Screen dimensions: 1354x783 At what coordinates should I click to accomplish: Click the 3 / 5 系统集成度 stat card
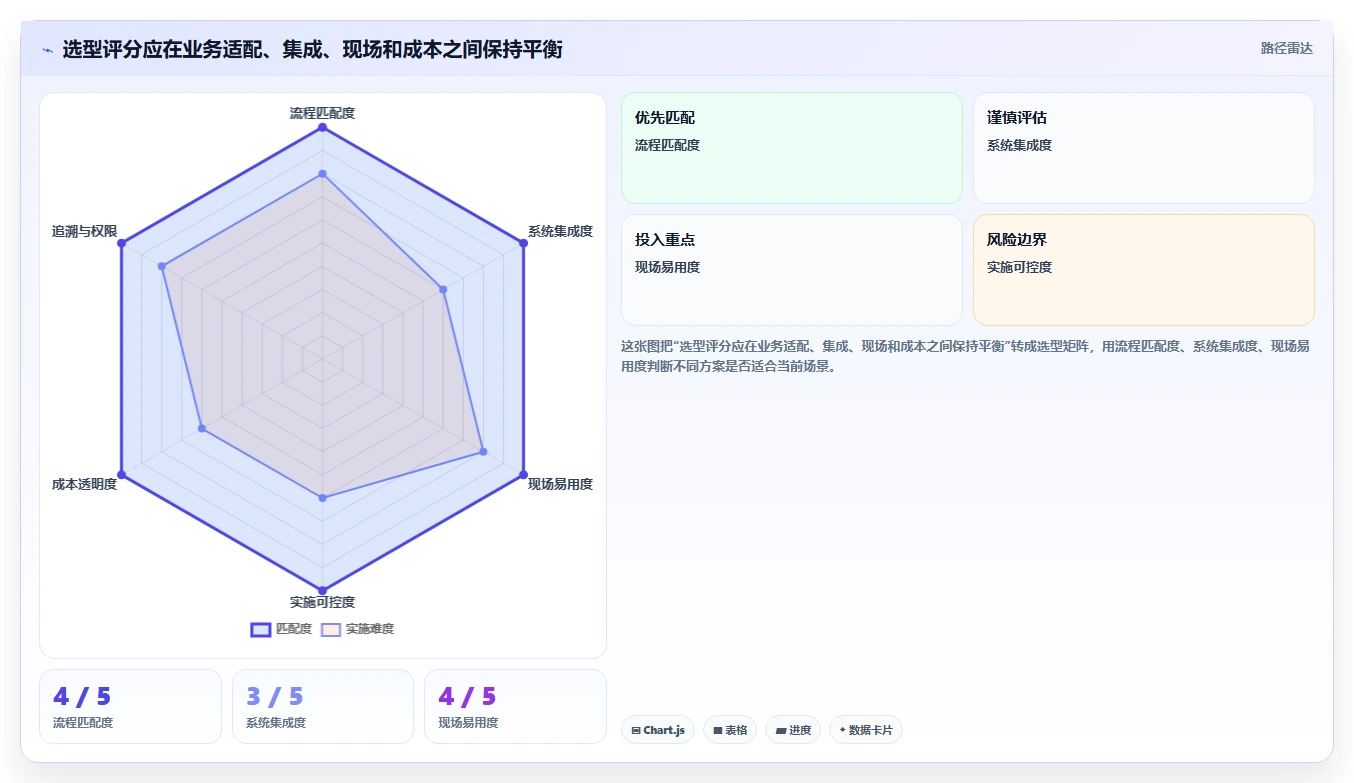tap(323, 706)
